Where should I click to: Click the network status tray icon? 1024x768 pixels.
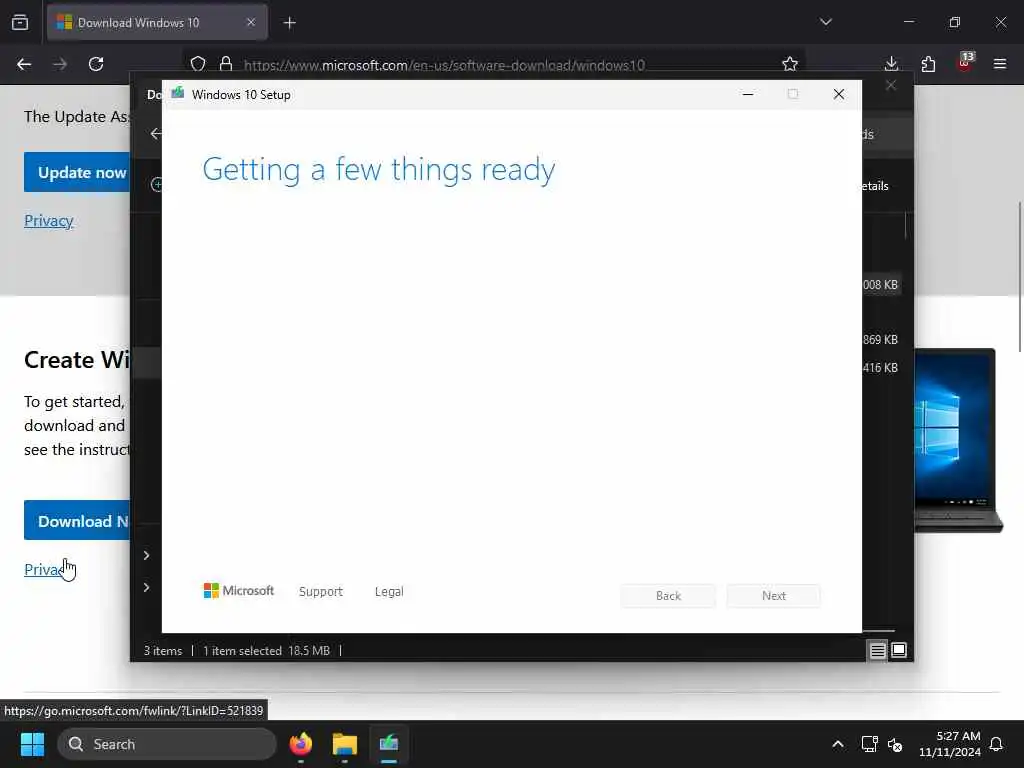pyautogui.click(x=869, y=744)
